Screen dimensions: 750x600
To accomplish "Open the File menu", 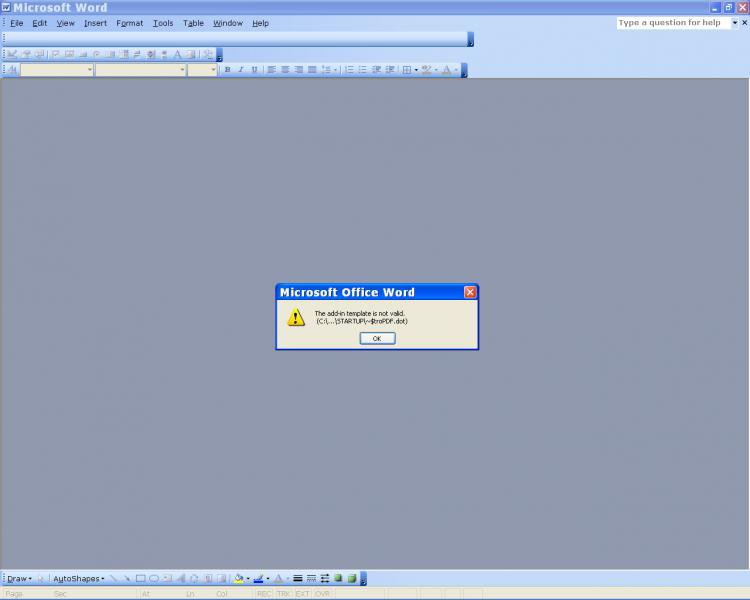I will [17, 23].
